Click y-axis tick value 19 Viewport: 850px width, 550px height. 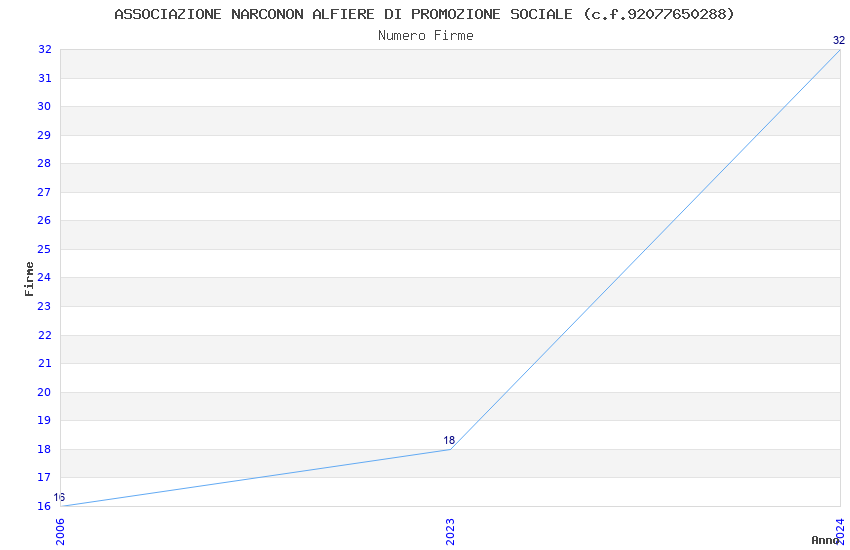click(44, 420)
